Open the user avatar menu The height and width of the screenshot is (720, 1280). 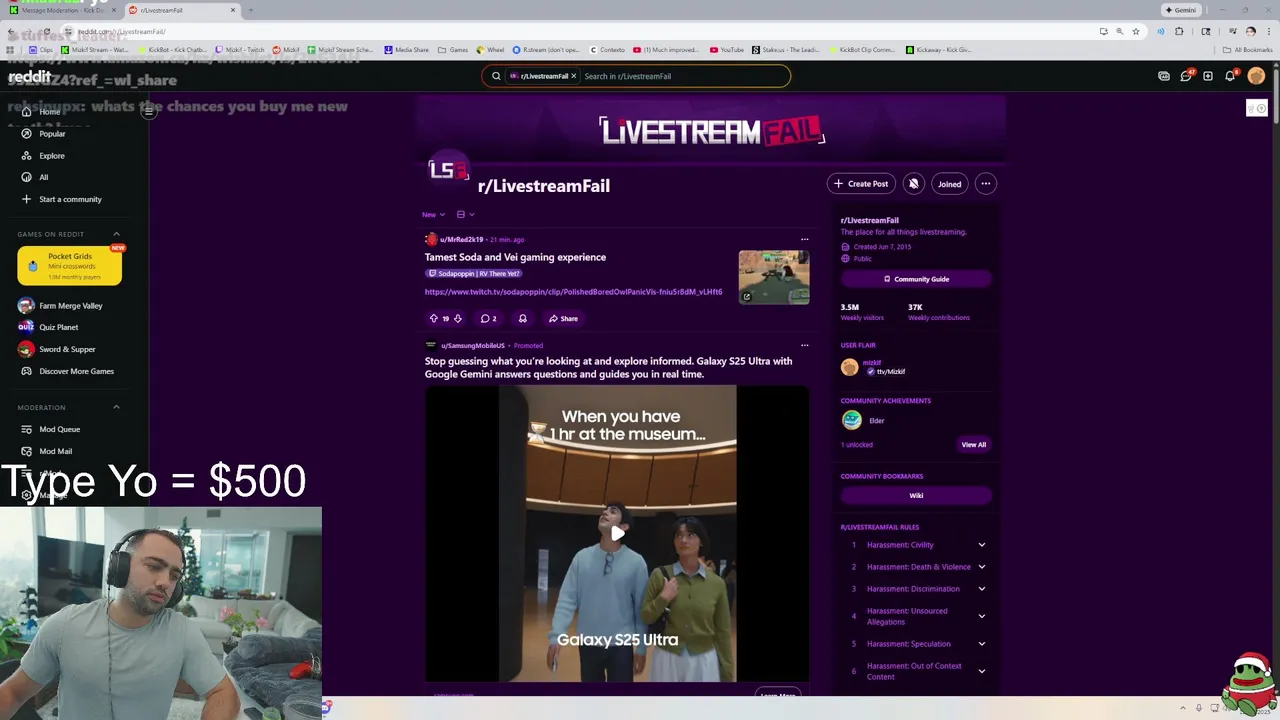click(x=1256, y=76)
